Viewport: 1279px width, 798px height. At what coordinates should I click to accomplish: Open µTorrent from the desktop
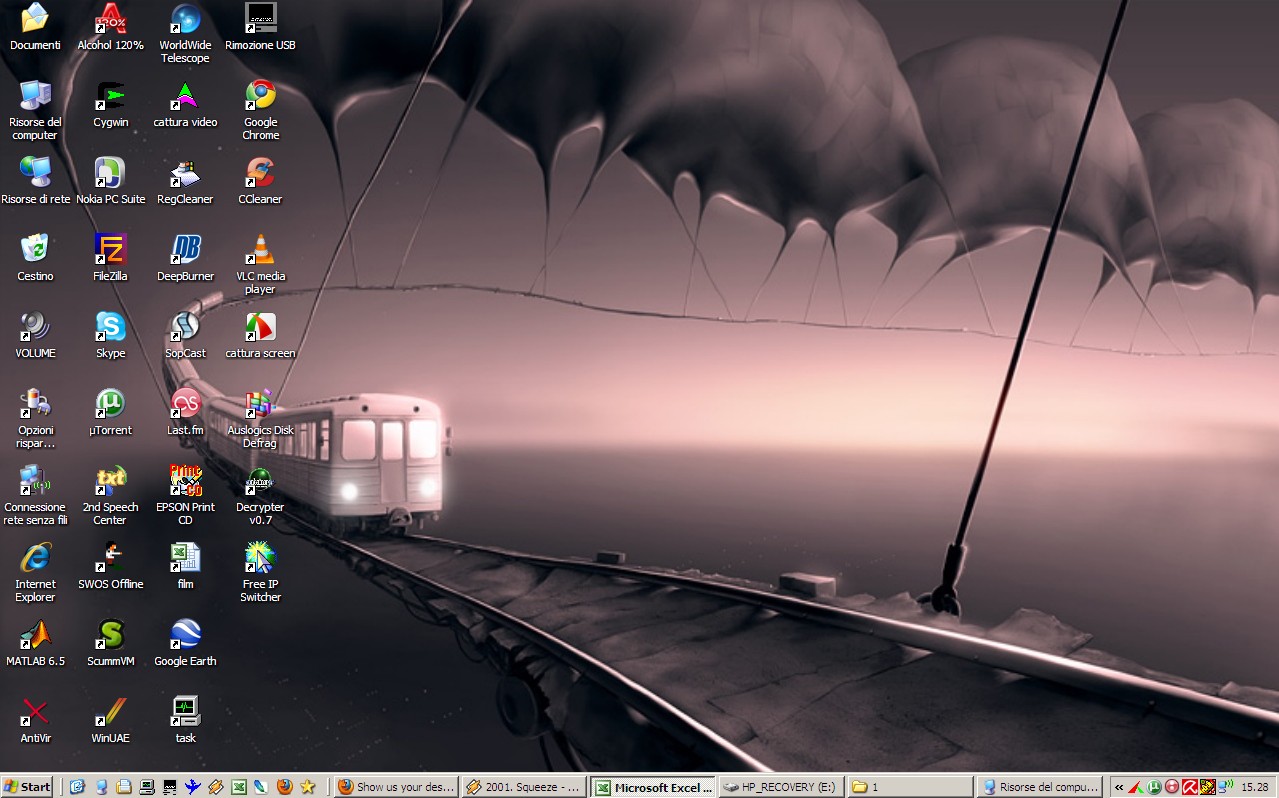[110, 404]
